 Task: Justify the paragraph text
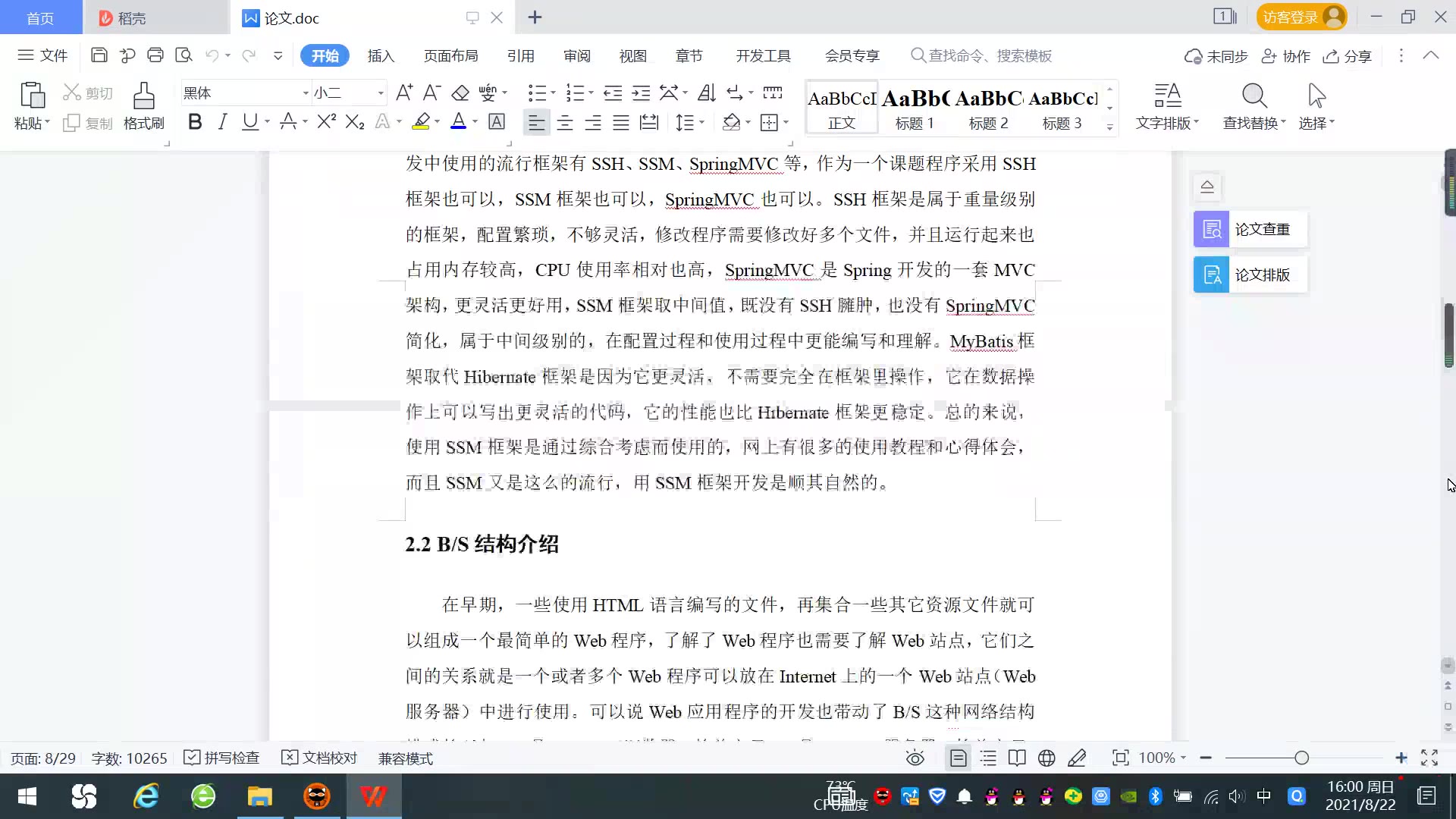(x=621, y=122)
